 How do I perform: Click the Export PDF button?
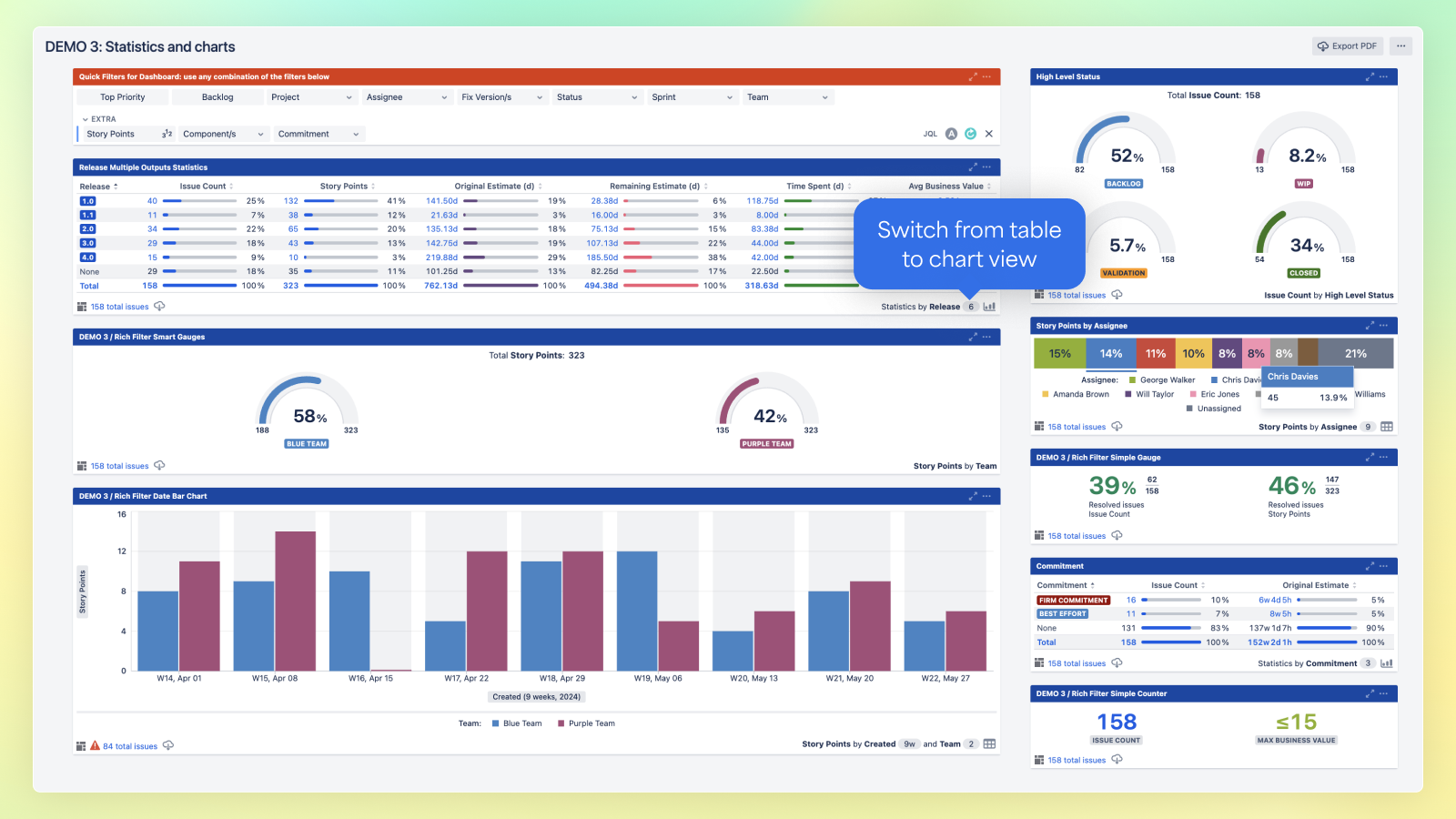[1347, 45]
